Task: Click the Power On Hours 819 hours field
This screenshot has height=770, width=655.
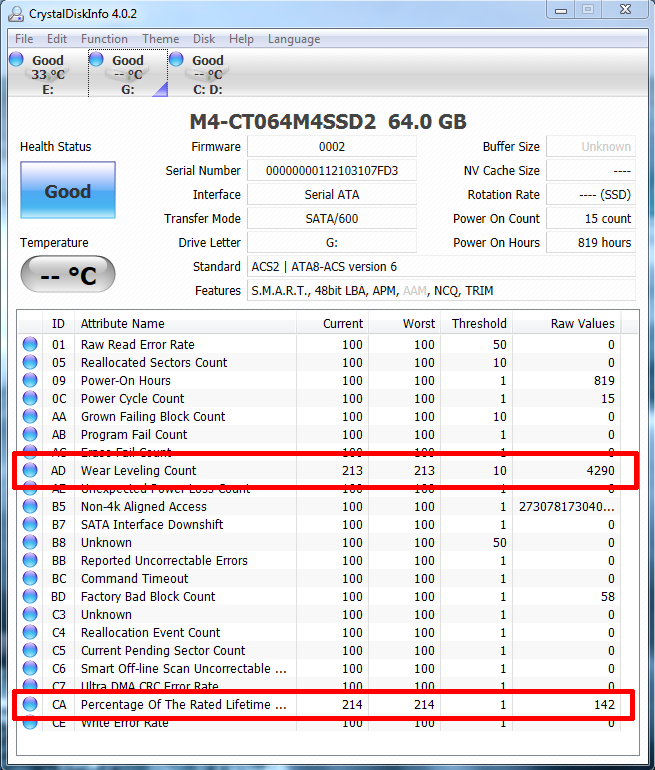Action: [x=591, y=243]
